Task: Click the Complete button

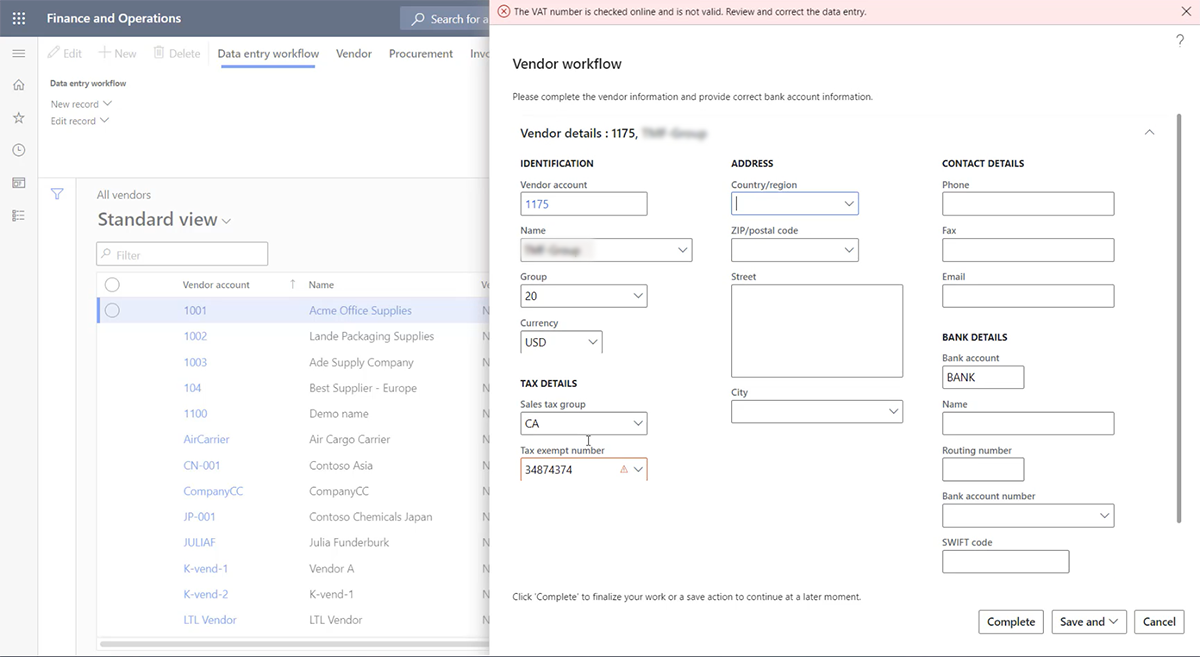Action: (1010, 621)
